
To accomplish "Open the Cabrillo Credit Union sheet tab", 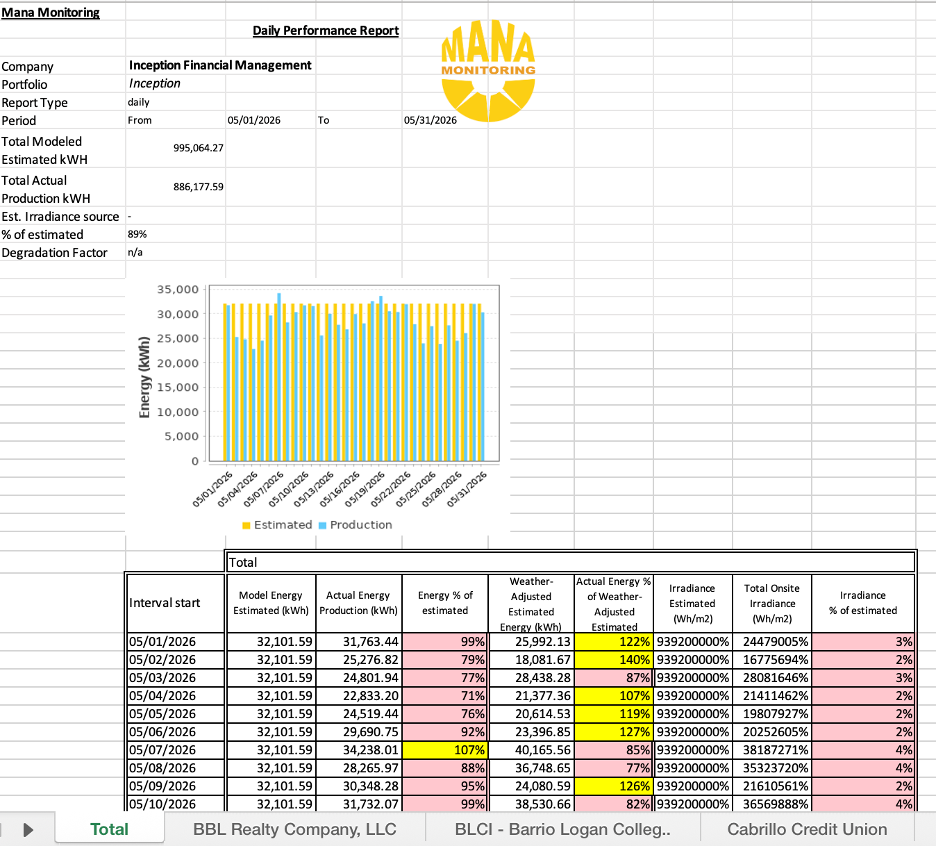I will (x=807, y=829).
